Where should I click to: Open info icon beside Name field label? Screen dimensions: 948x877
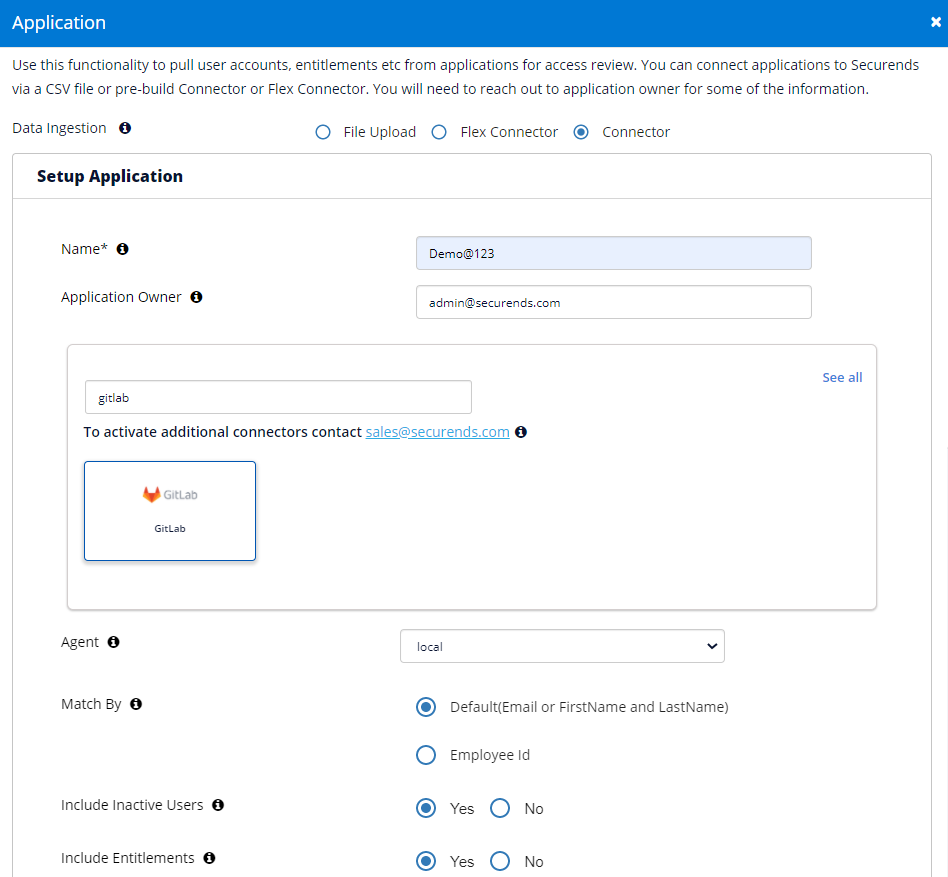(123, 249)
